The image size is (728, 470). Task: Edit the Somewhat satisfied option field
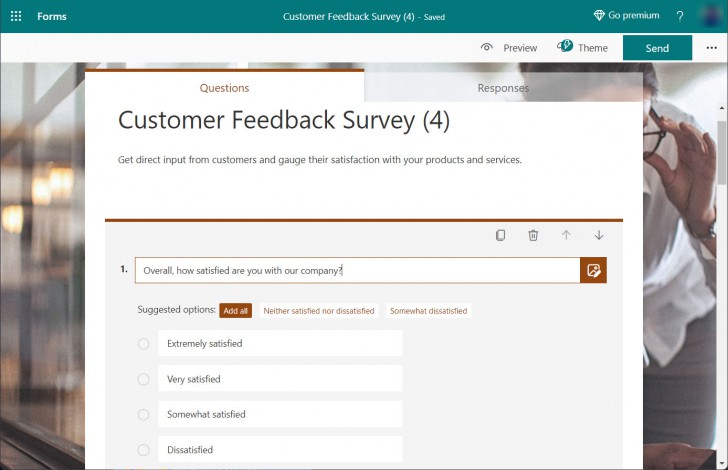pyautogui.click(x=280, y=414)
